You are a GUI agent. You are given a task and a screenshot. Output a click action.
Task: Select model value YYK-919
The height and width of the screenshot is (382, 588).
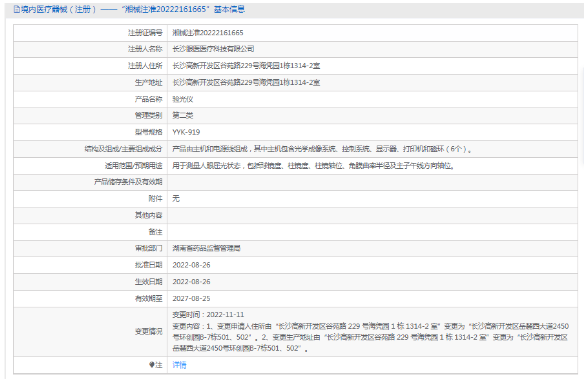click(186, 132)
